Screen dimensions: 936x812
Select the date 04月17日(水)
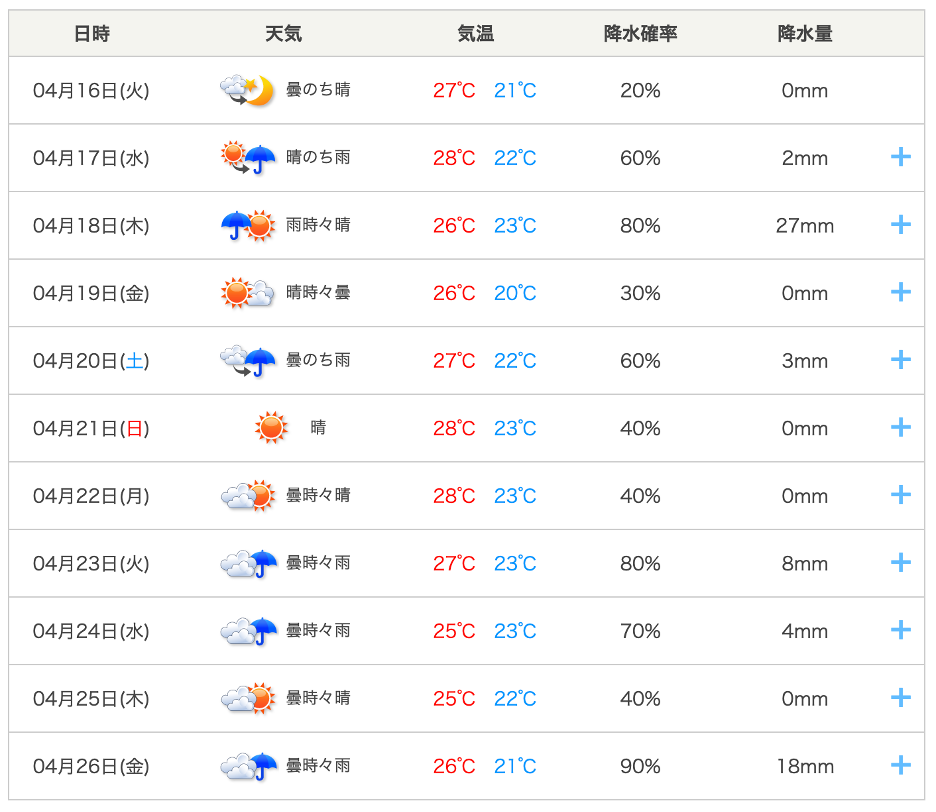coord(91,158)
